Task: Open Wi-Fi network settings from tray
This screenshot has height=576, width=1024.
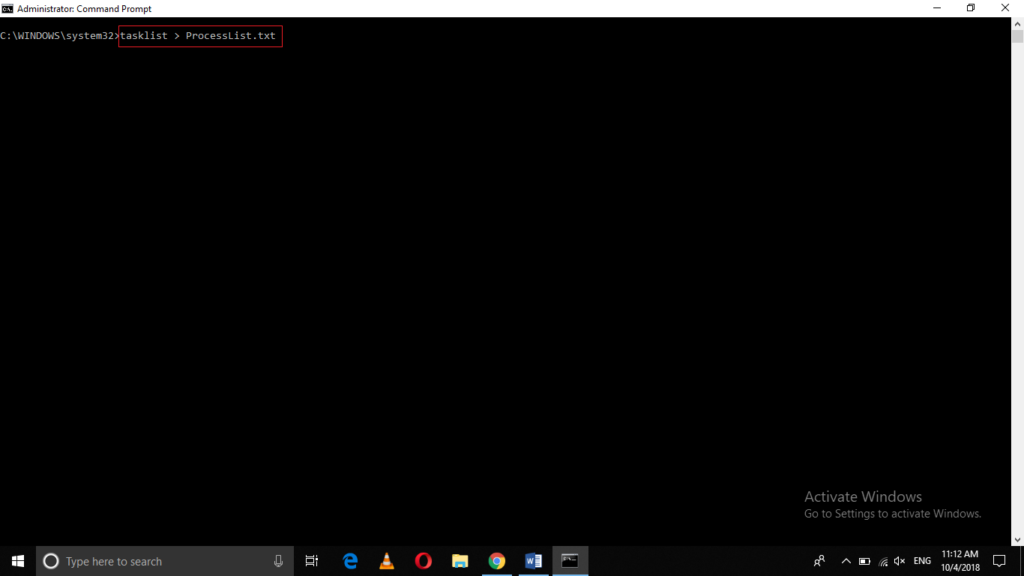Action: (x=884, y=561)
